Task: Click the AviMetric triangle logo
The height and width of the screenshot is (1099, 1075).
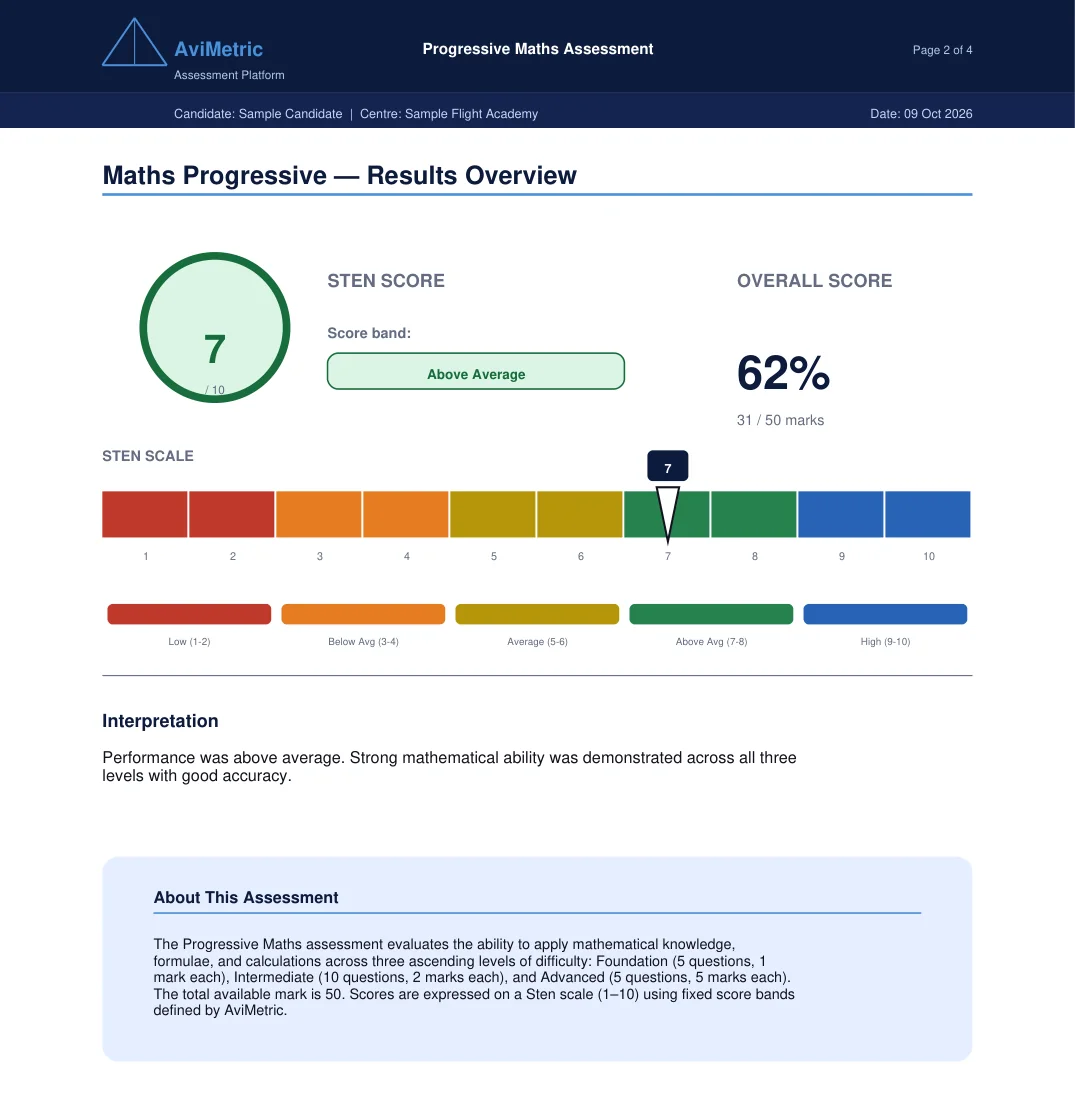Action: [135, 42]
